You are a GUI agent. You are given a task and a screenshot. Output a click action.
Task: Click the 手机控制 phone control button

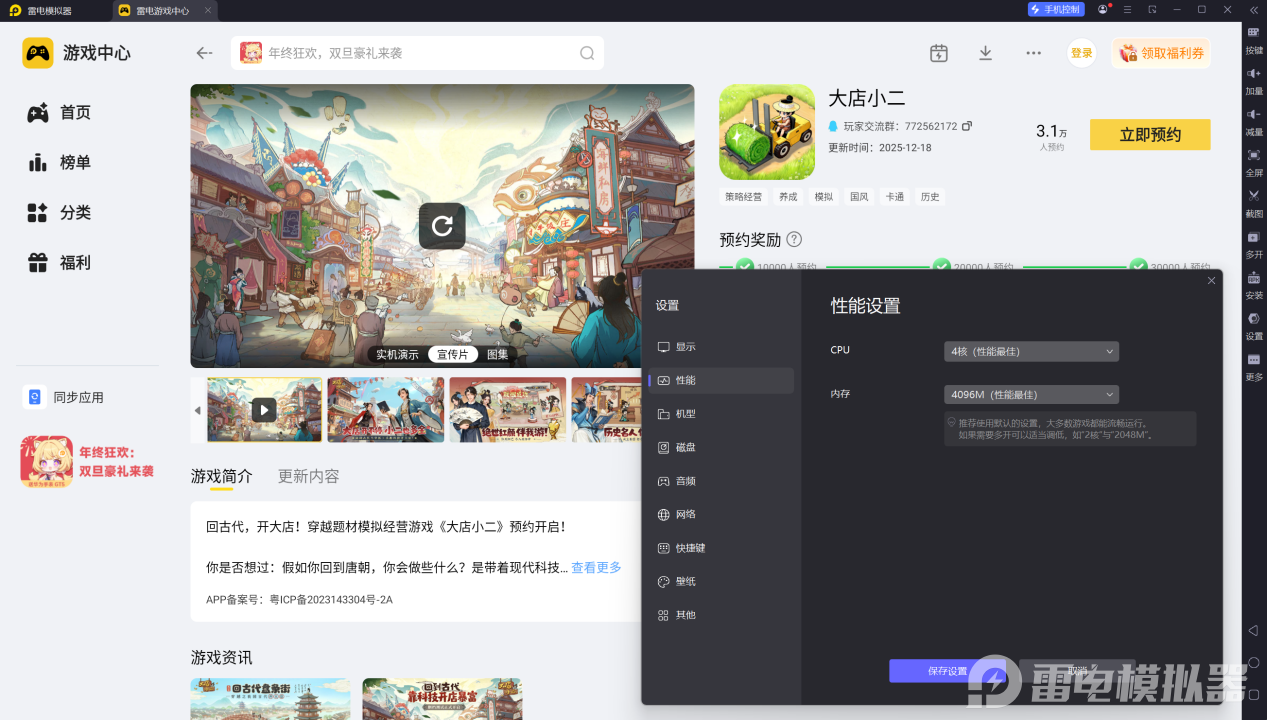pyautogui.click(x=1056, y=9)
